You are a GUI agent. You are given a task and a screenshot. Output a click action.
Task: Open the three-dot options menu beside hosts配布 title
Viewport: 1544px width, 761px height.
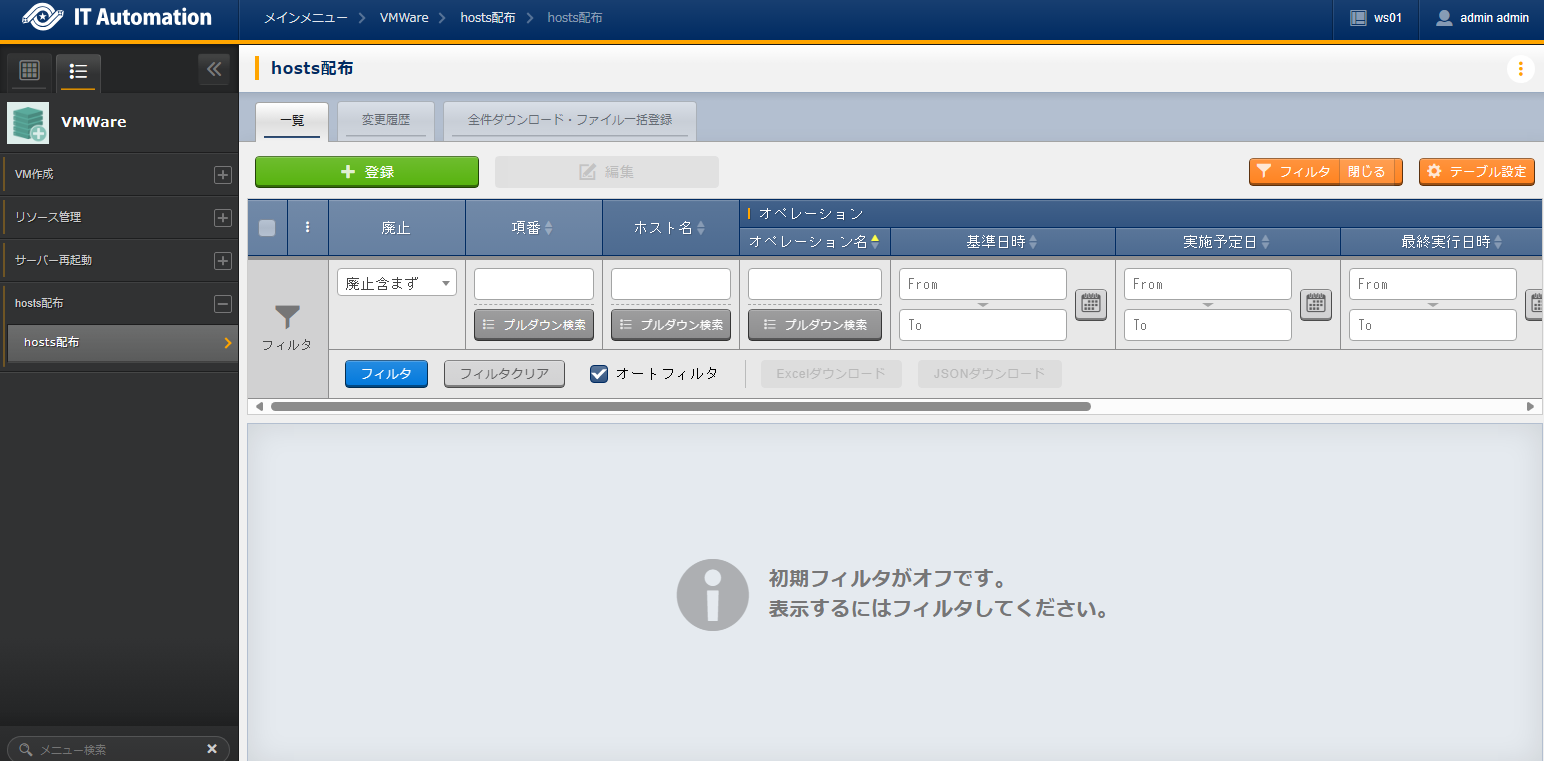(x=1520, y=69)
